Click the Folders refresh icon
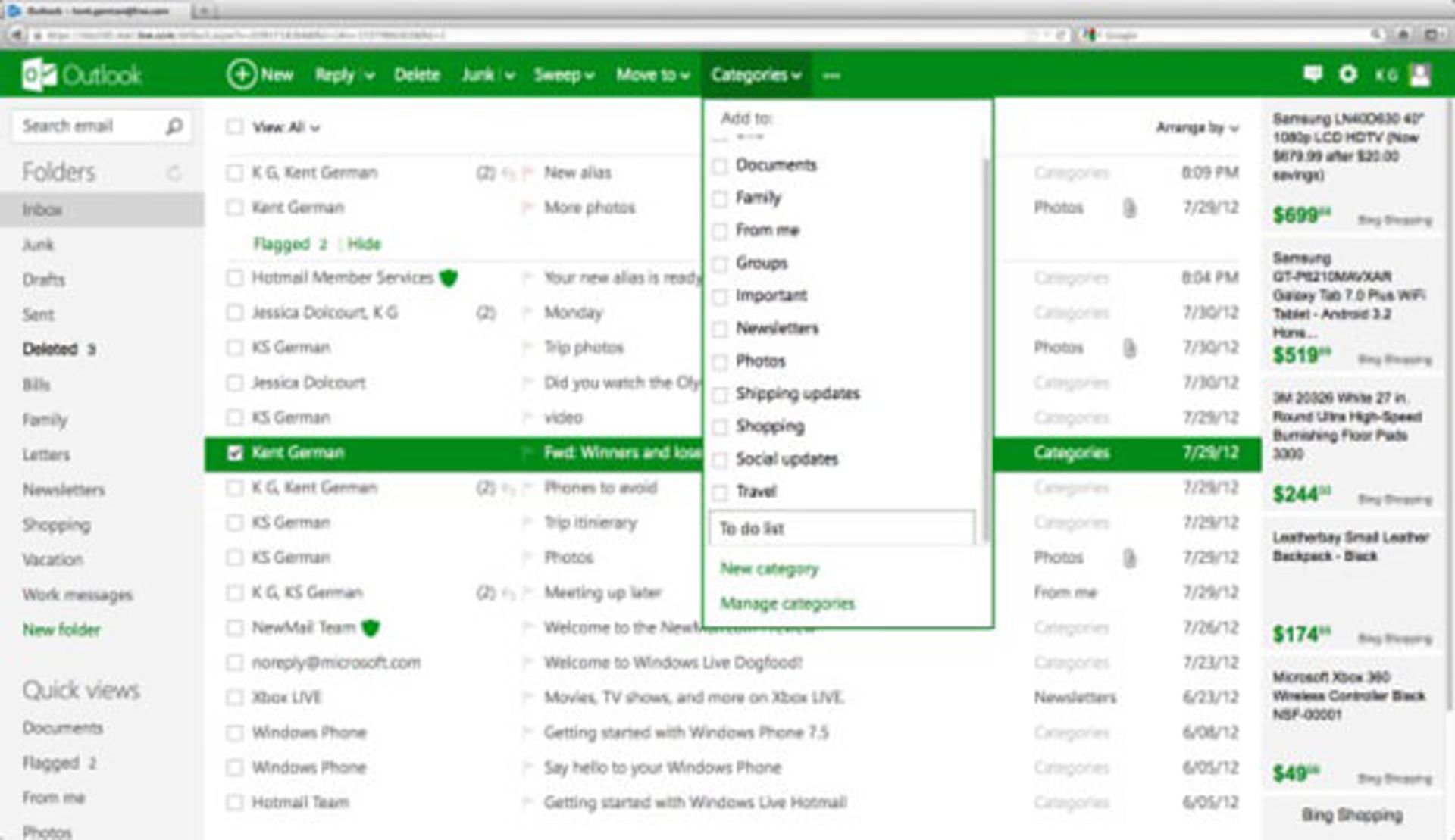 pyautogui.click(x=174, y=173)
